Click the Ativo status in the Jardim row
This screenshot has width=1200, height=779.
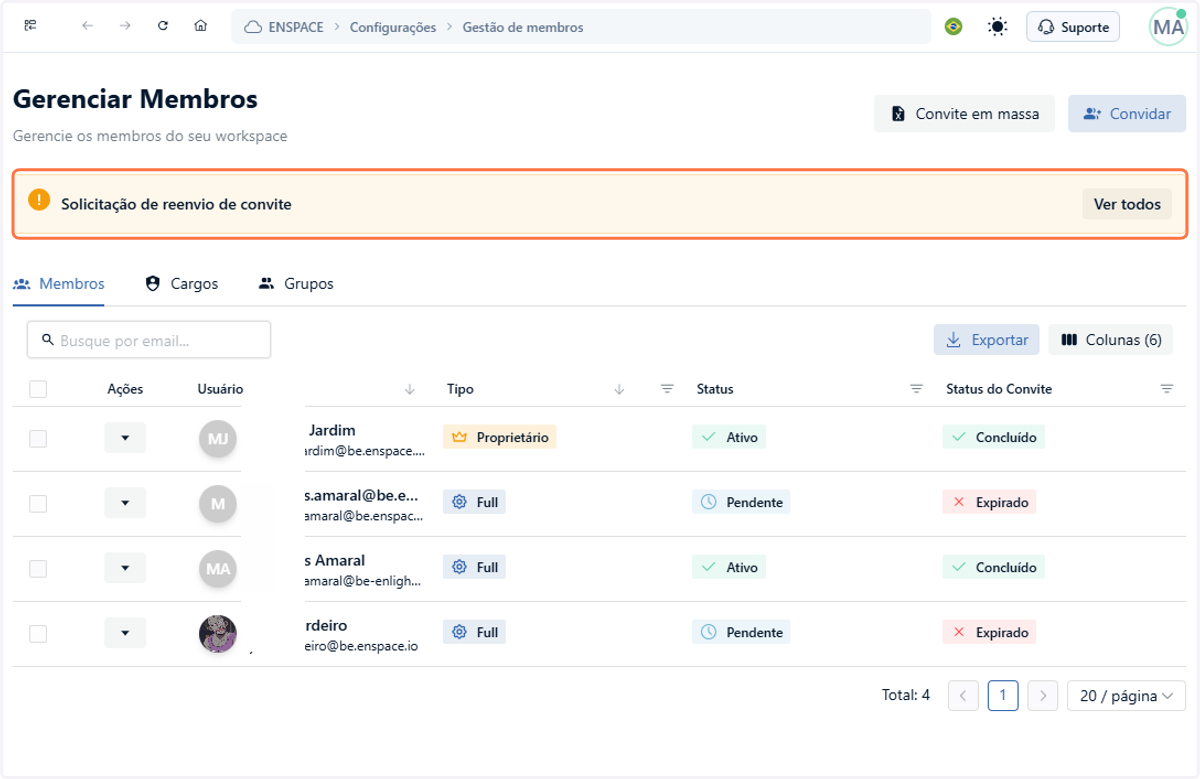point(729,437)
